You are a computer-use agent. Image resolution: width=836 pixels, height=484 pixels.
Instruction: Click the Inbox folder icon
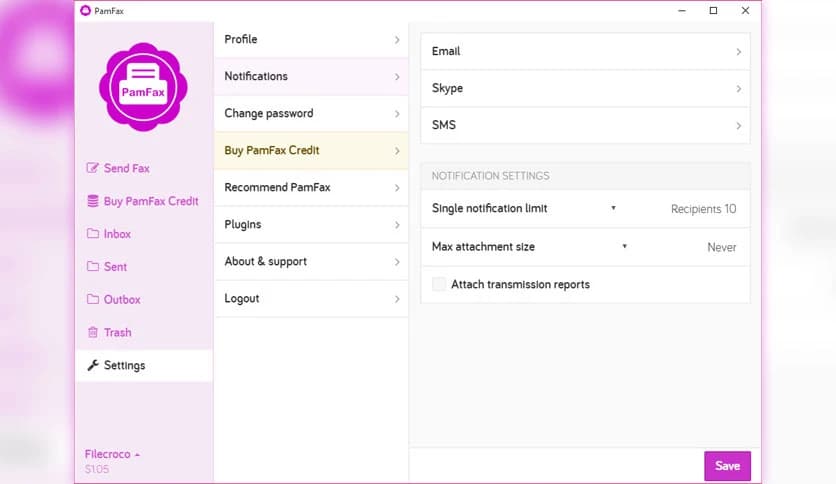coord(93,234)
